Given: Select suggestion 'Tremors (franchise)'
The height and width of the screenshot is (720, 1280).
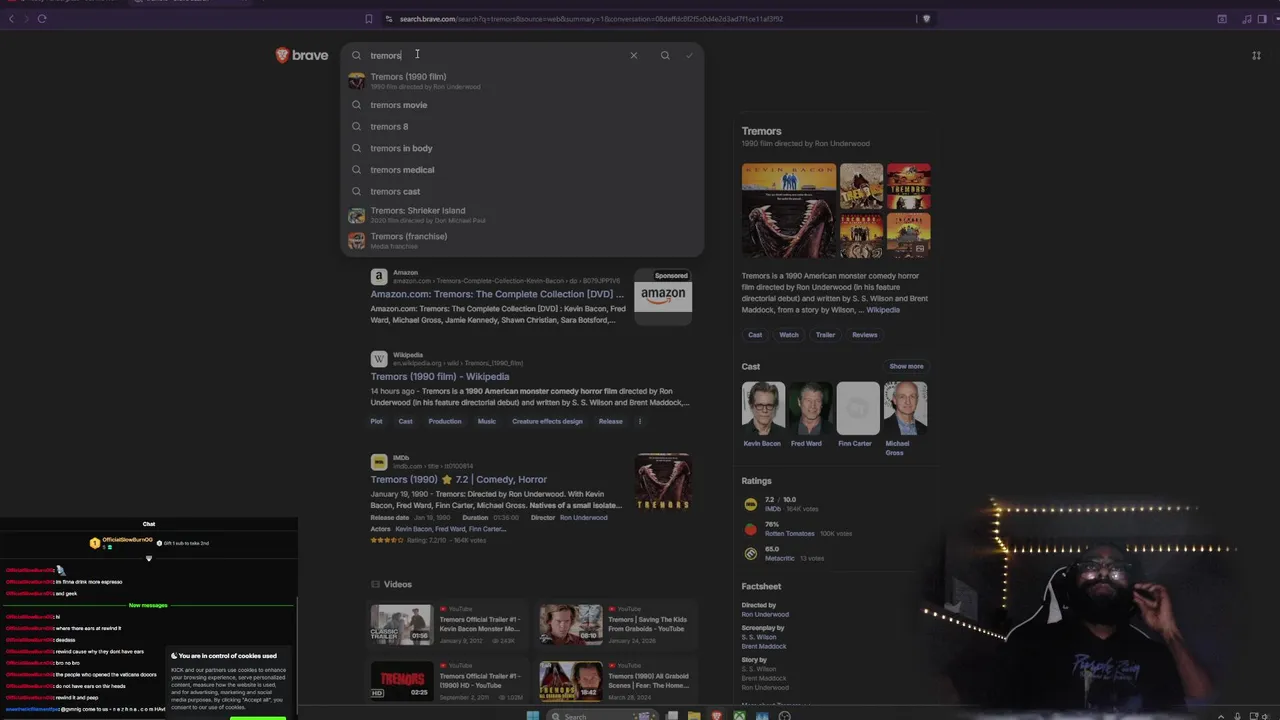Looking at the screenshot, I should (522, 240).
